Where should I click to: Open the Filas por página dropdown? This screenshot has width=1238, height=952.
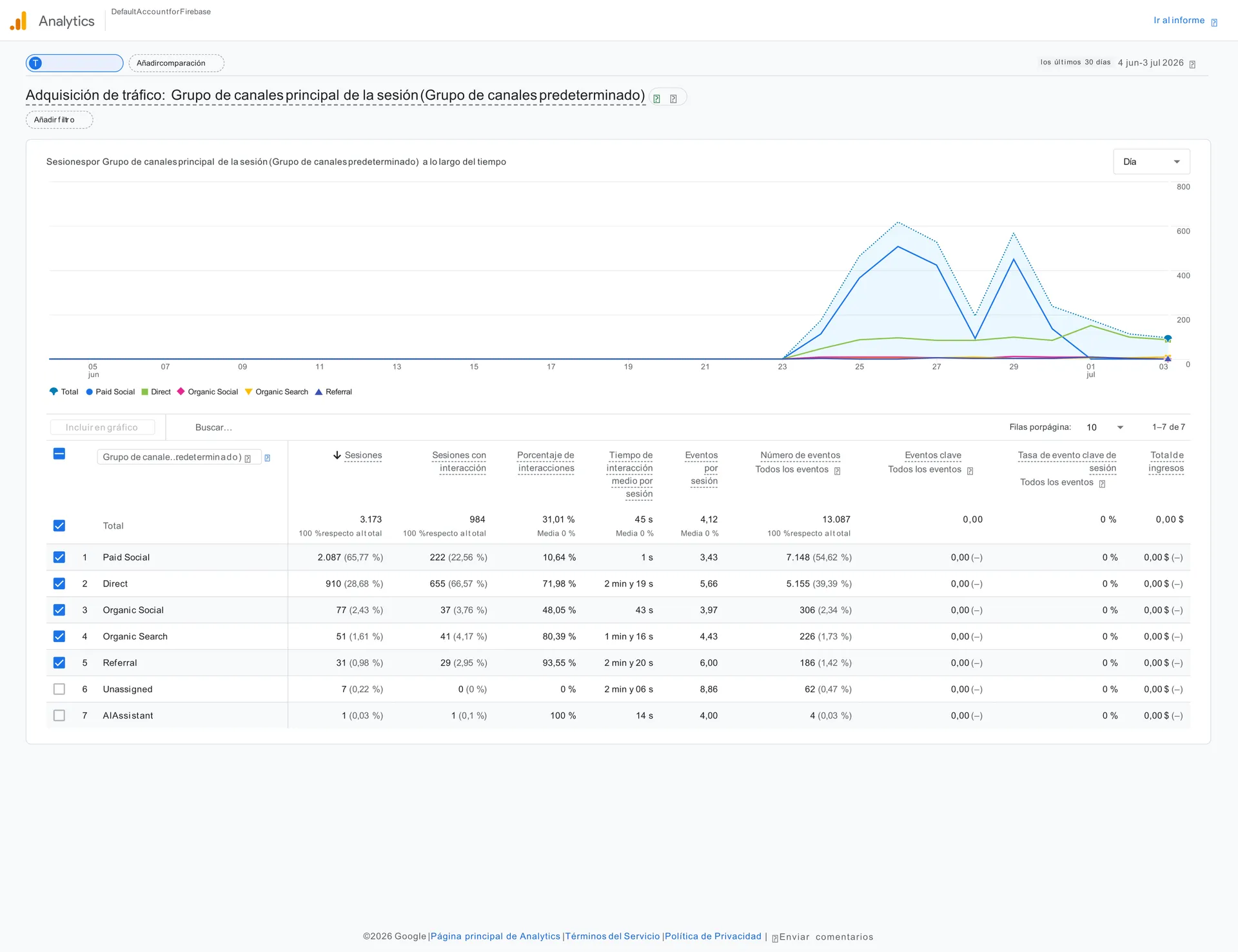point(1105,427)
